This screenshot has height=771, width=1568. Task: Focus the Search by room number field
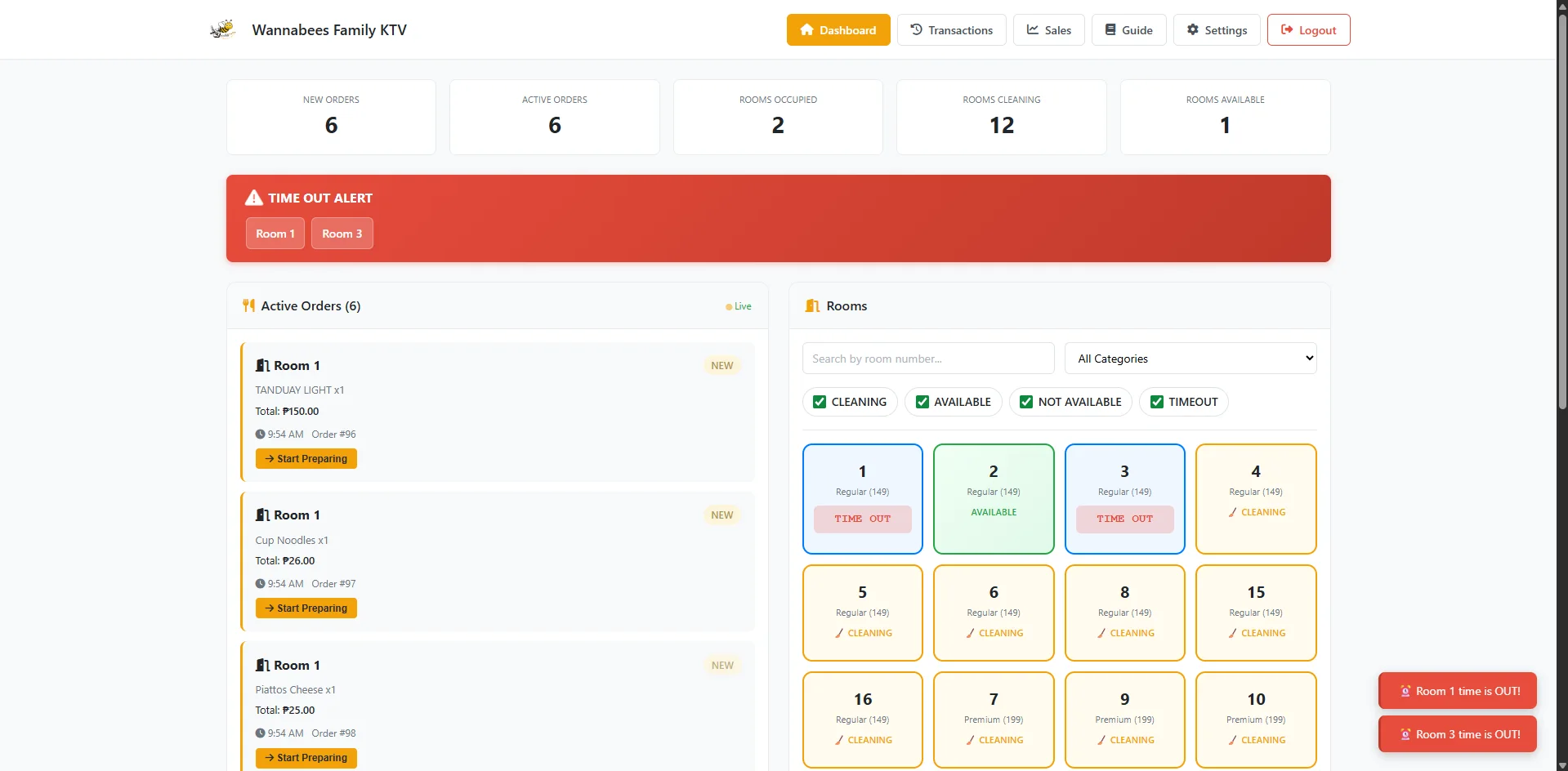(928, 359)
